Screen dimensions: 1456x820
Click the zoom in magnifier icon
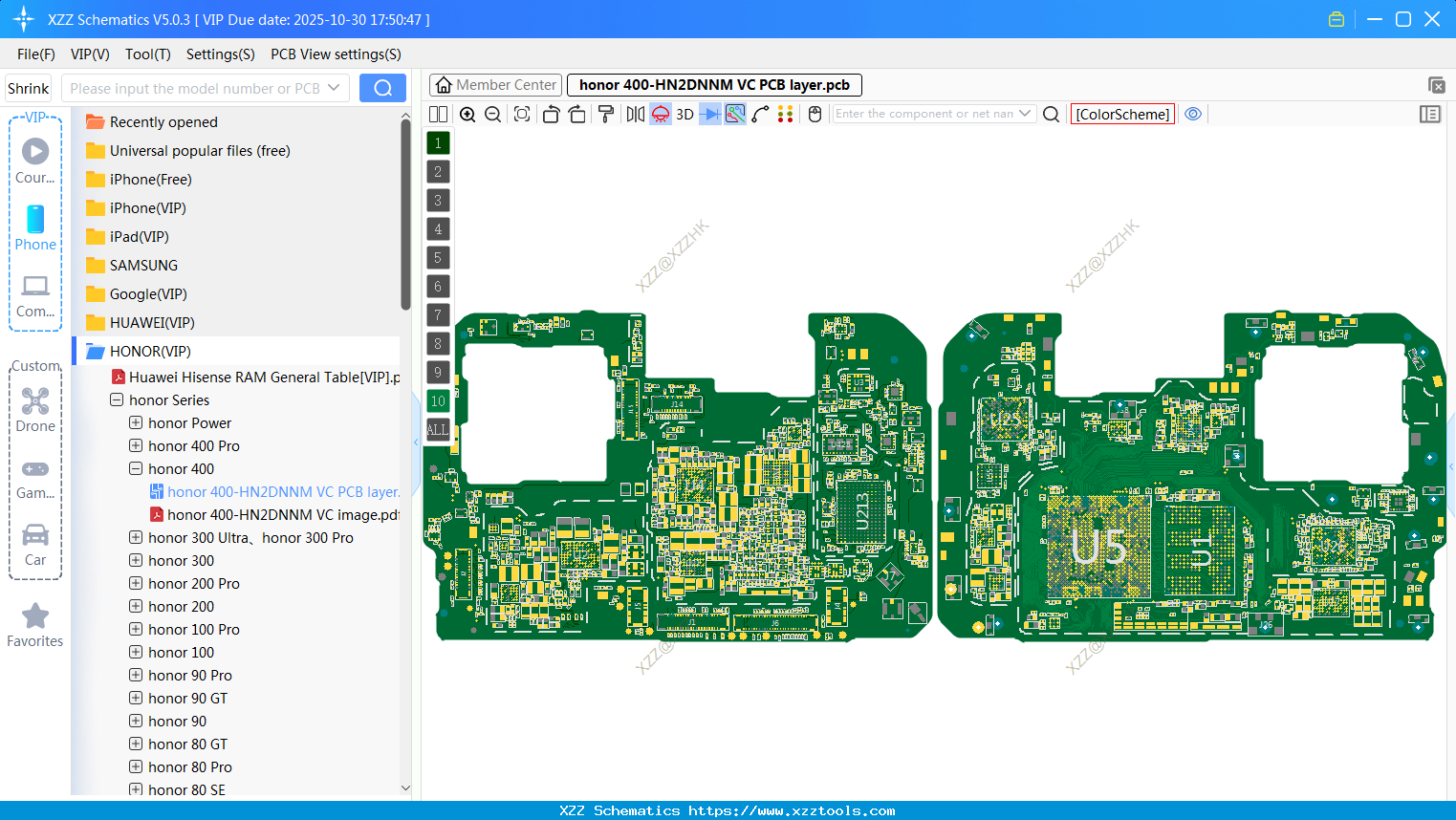467,114
